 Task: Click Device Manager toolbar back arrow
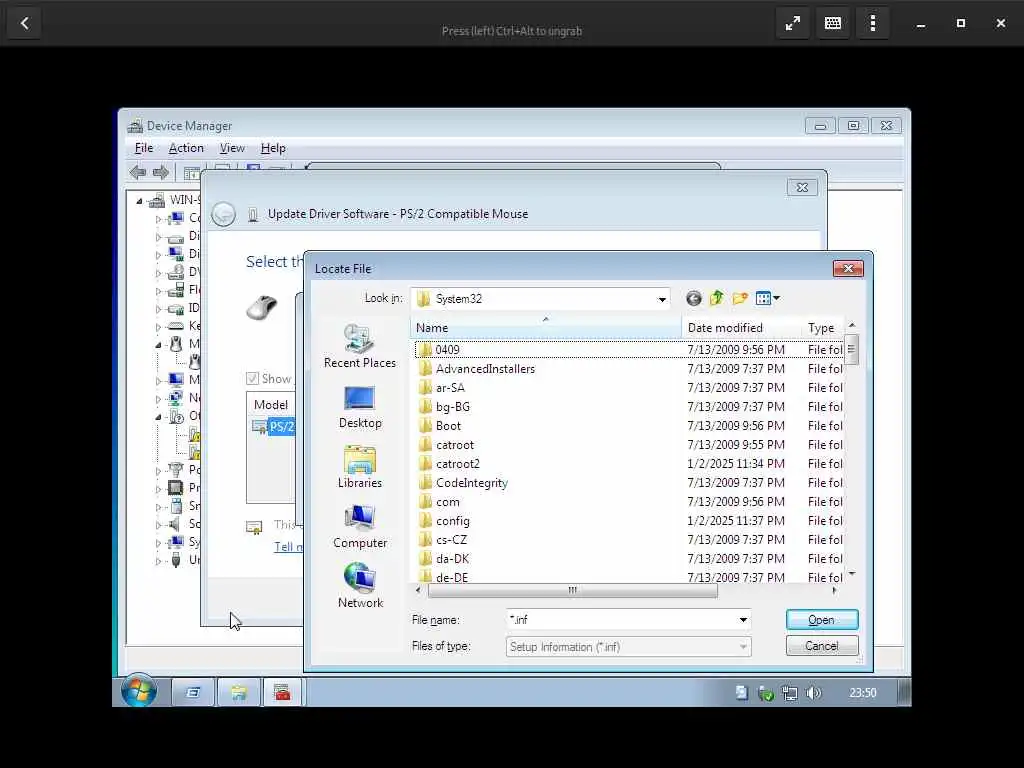pyautogui.click(x=138, y=172)
